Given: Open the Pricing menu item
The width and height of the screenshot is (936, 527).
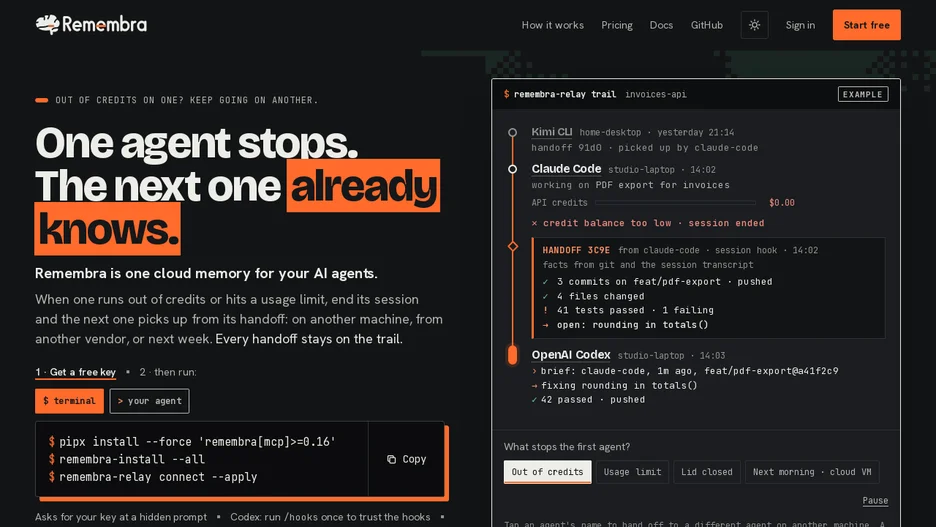Looking at the screenshot, I should coord(617,25).
